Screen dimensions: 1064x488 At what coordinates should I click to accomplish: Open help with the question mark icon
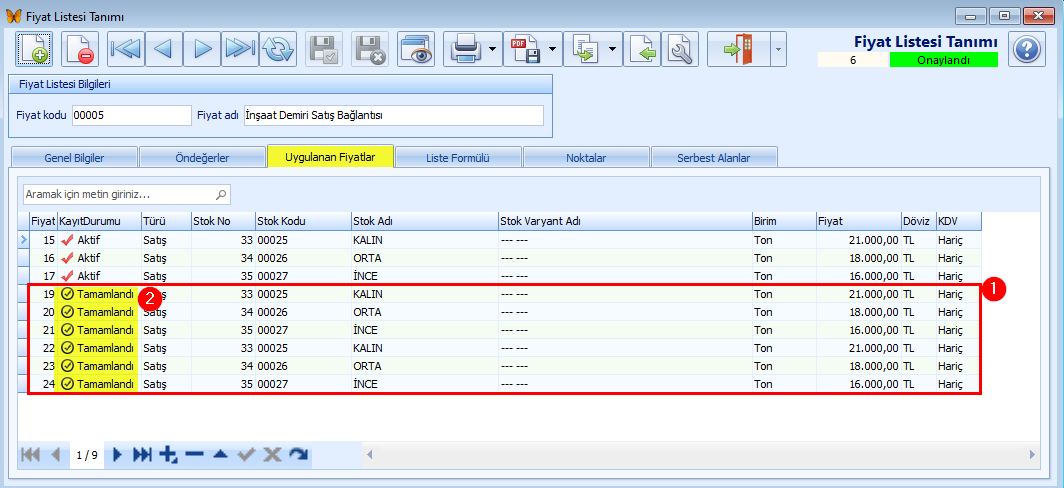[1027, 49]
